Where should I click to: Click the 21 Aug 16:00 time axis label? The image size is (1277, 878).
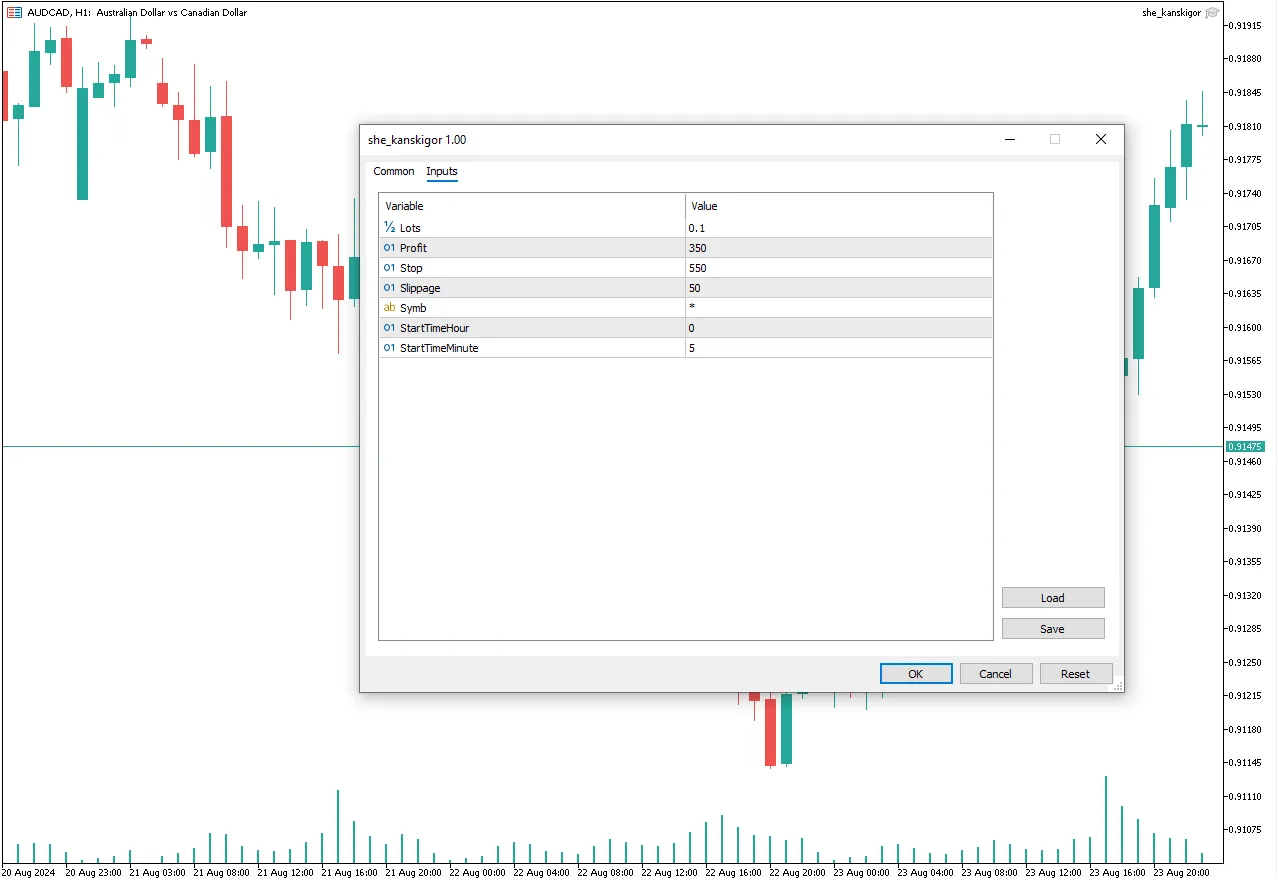[349, 872]
